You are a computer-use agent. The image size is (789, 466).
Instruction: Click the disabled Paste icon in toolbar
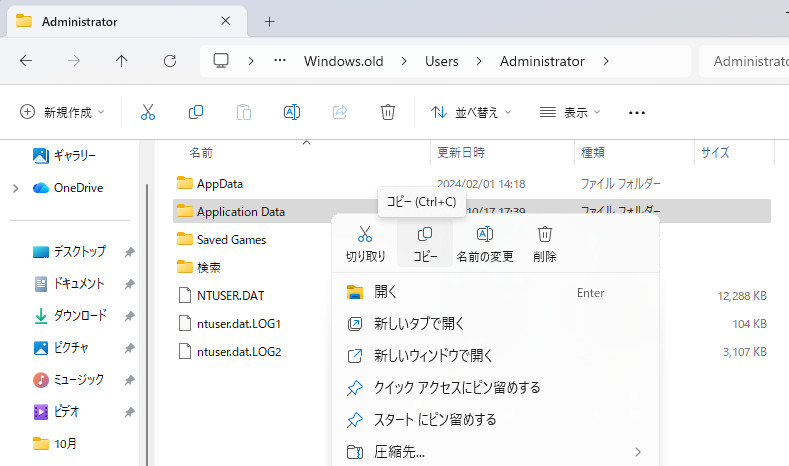(244, 112)
